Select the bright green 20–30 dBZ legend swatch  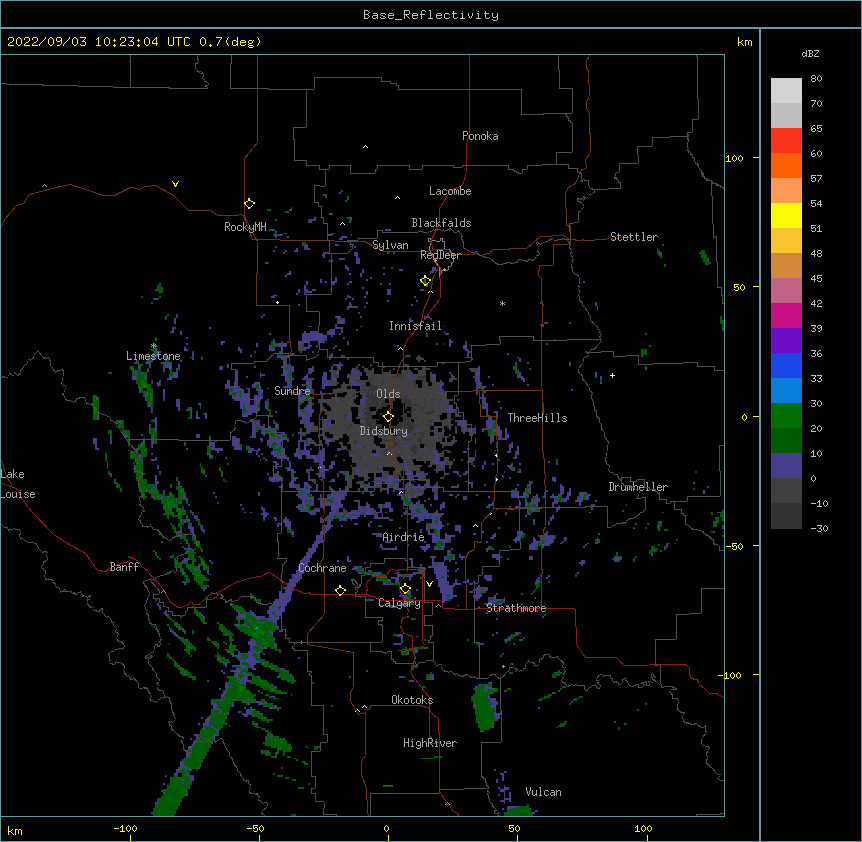(786, 416)
